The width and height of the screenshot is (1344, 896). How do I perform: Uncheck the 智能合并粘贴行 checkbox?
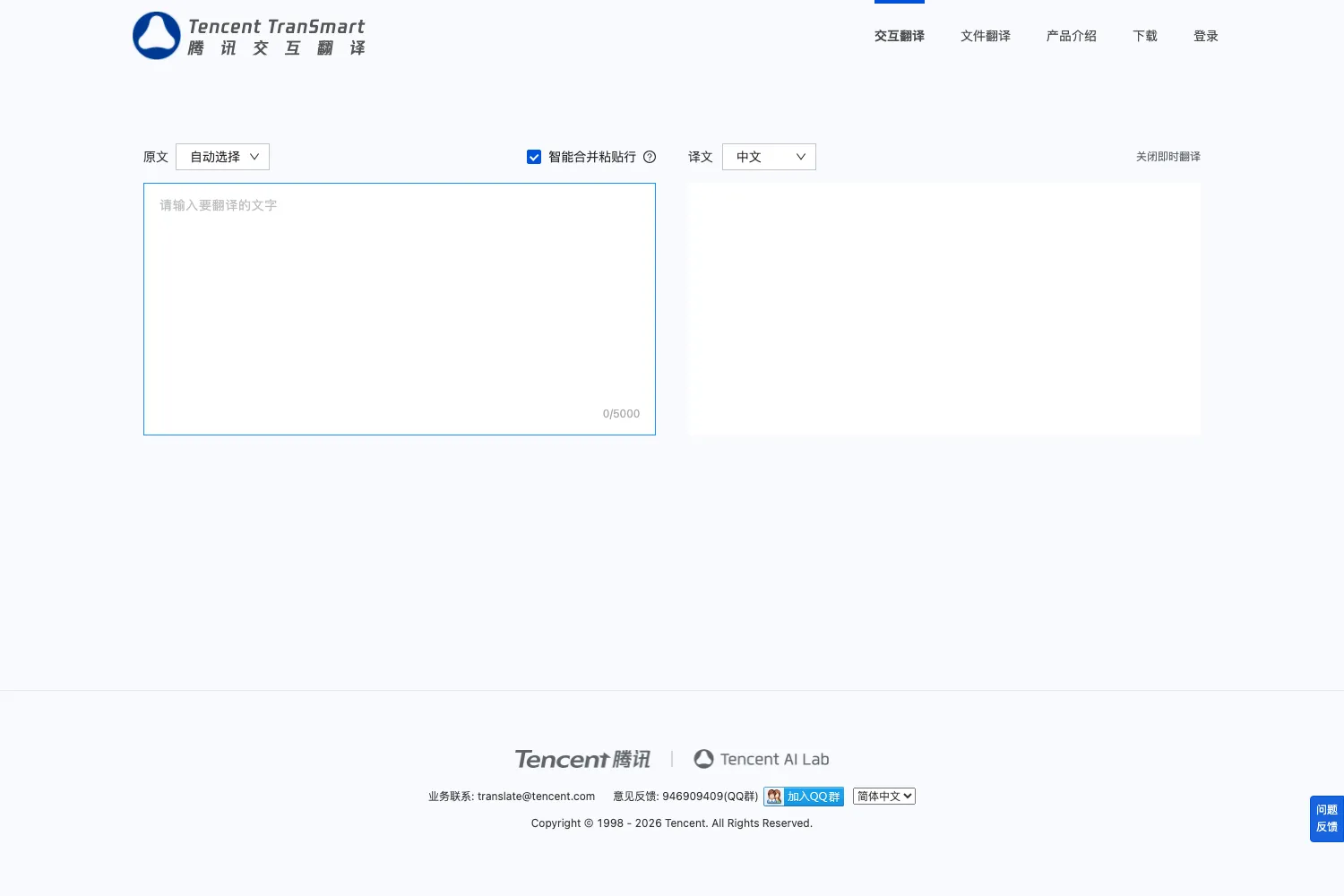coord(534,157)
